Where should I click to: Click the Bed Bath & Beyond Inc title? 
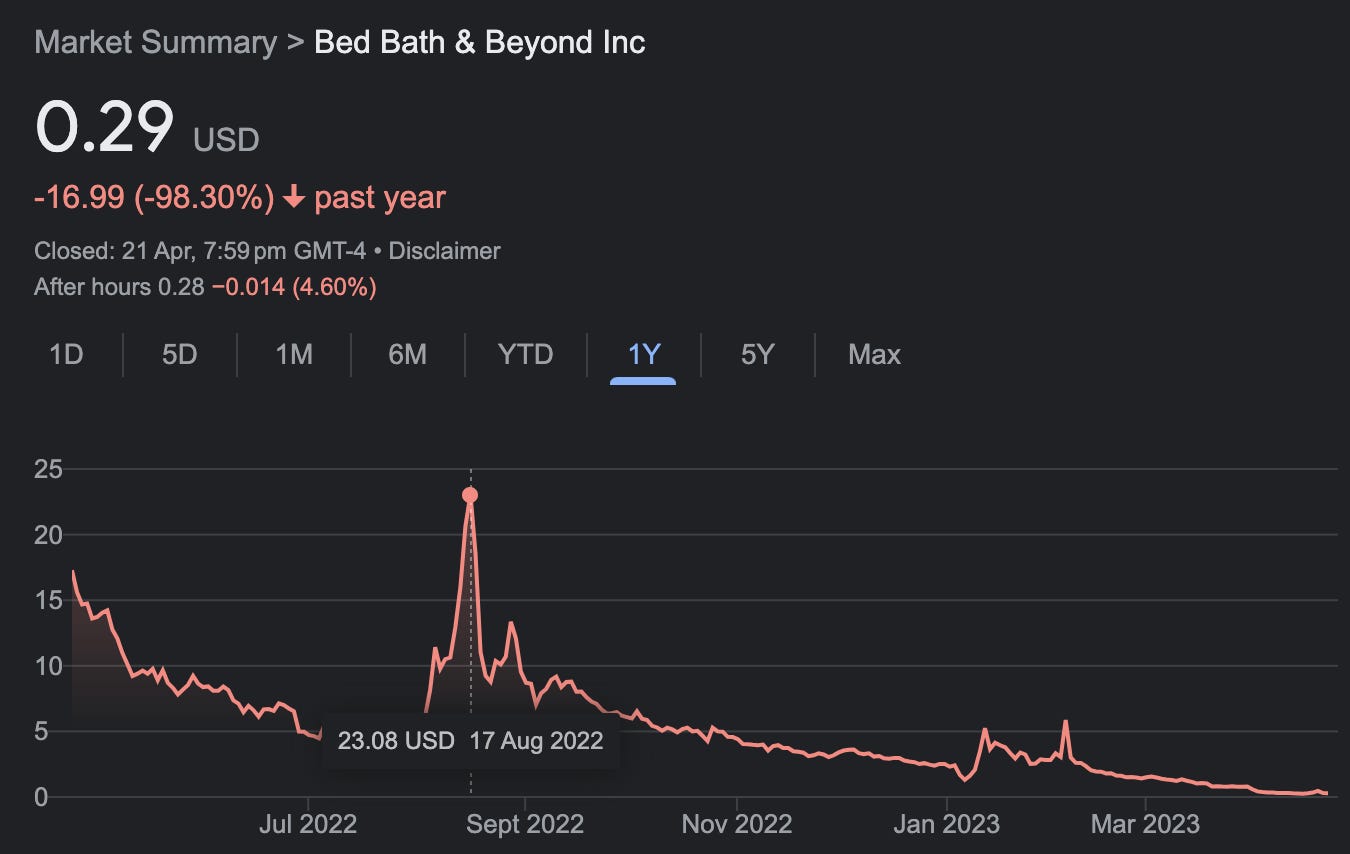point(478,42)
